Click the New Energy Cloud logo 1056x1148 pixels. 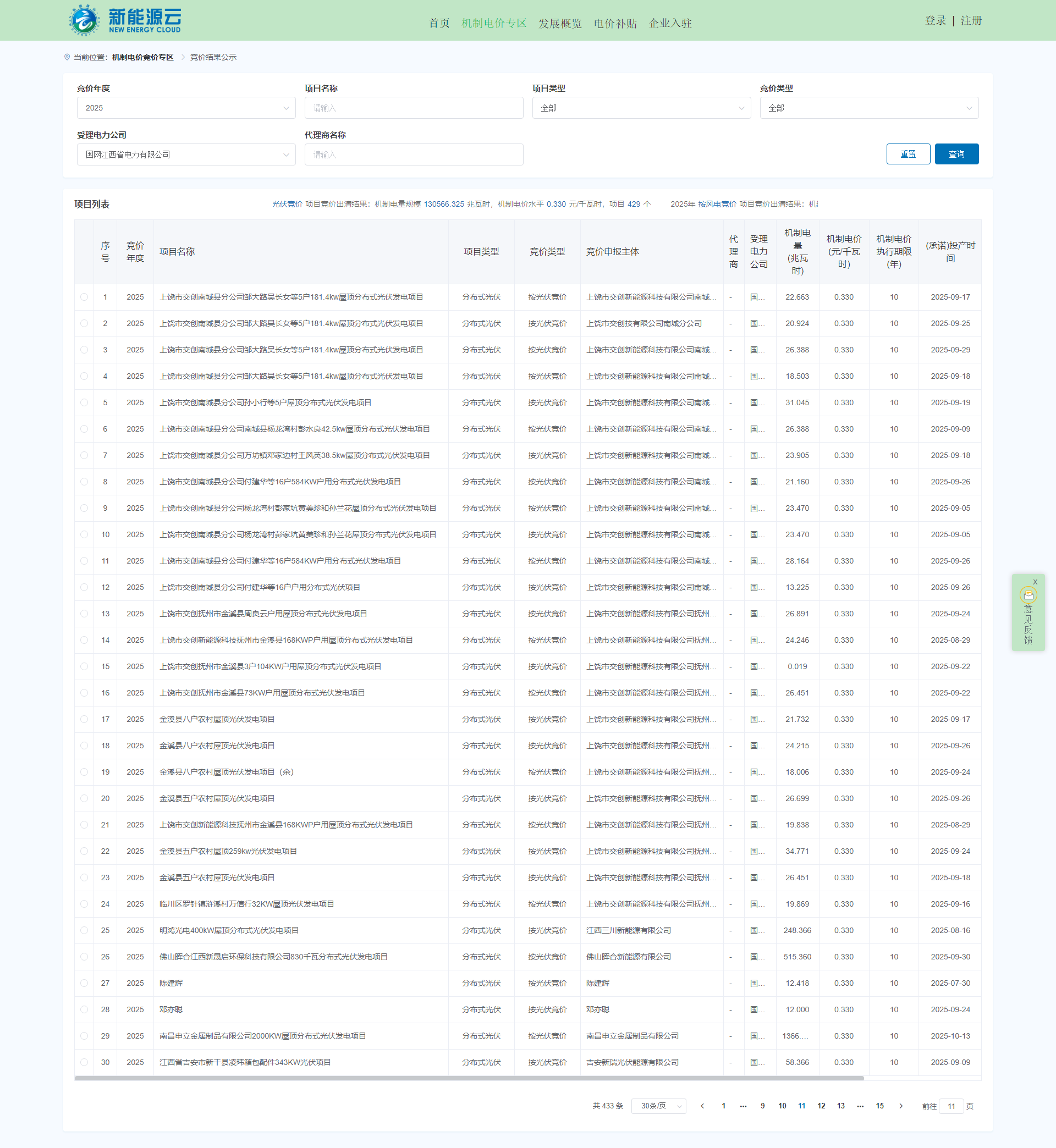[125, 20]
